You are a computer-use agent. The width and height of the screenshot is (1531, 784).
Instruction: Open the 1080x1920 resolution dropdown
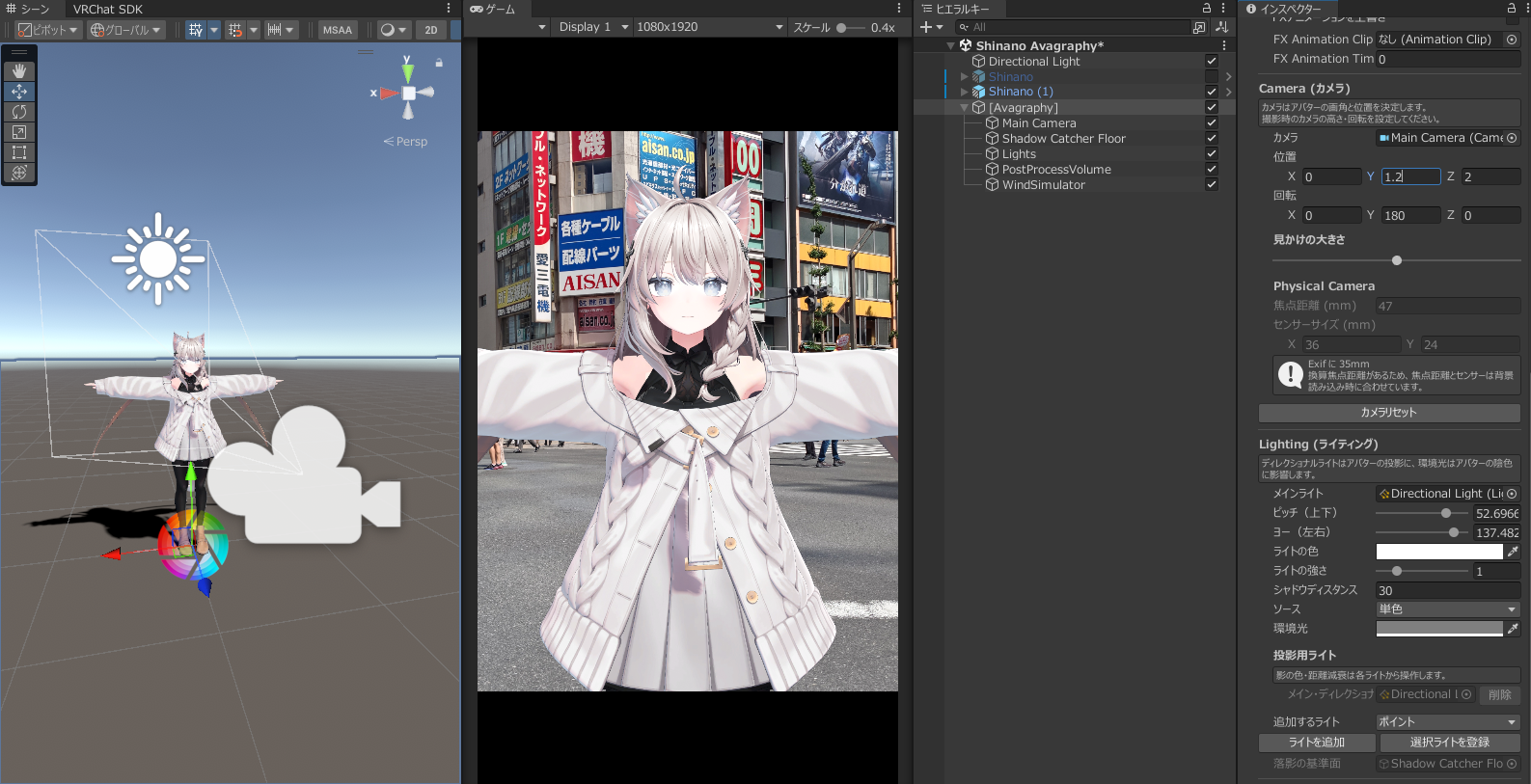[710, 27]
